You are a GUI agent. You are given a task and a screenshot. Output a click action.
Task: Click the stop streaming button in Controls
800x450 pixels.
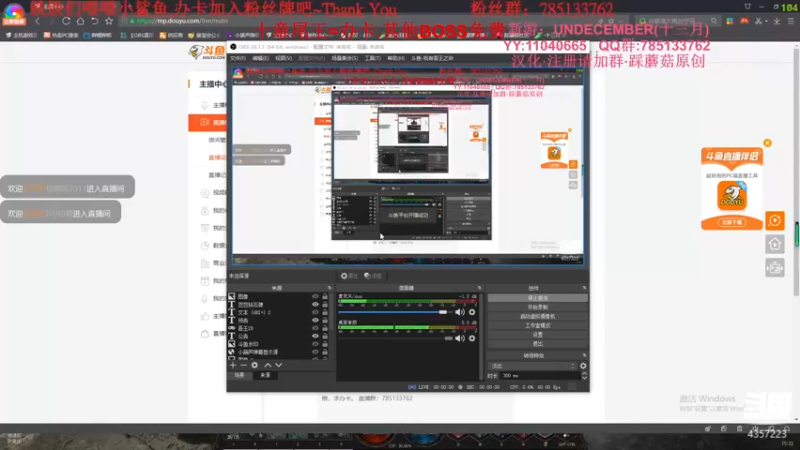click(538, 298)
